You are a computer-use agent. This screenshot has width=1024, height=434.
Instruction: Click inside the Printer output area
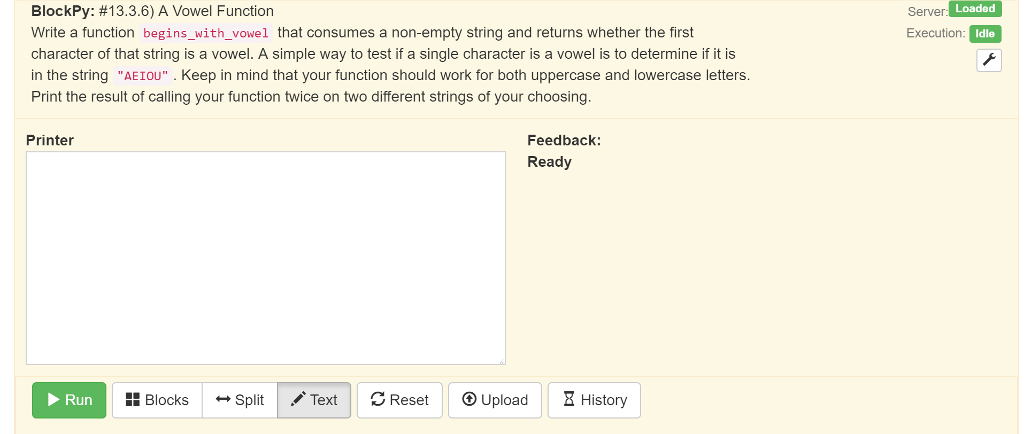266,258
